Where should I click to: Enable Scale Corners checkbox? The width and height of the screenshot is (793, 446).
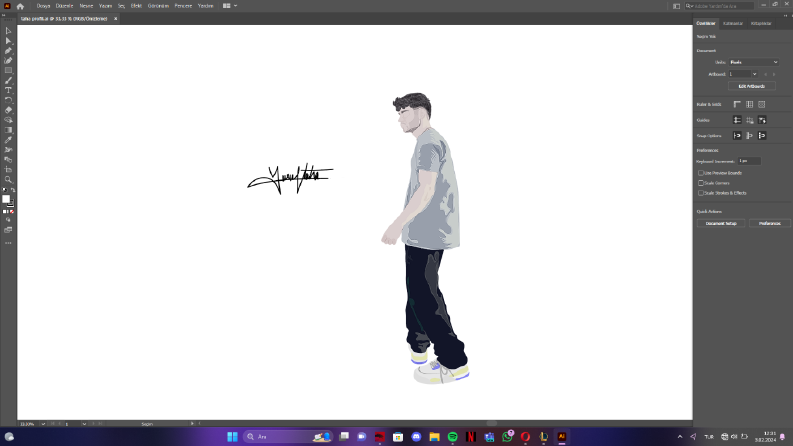coord(701,183)
